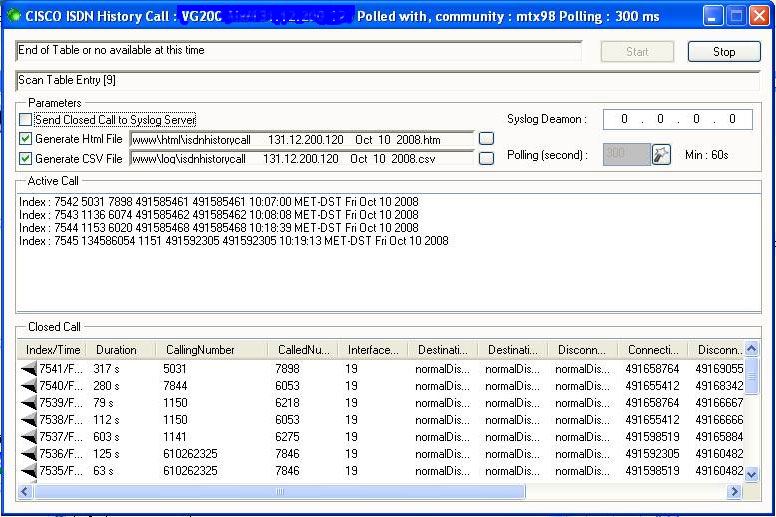The height and width of the screenshot is (517, 776).
Task: Click arrow icon of closed call 7540
Action: point(29,385)
